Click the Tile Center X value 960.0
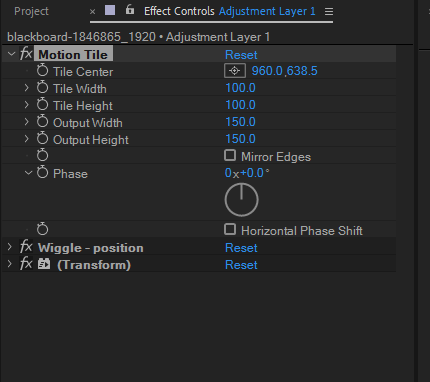Image resolution: width=430 pixels, height=382 pixels. 267,71
